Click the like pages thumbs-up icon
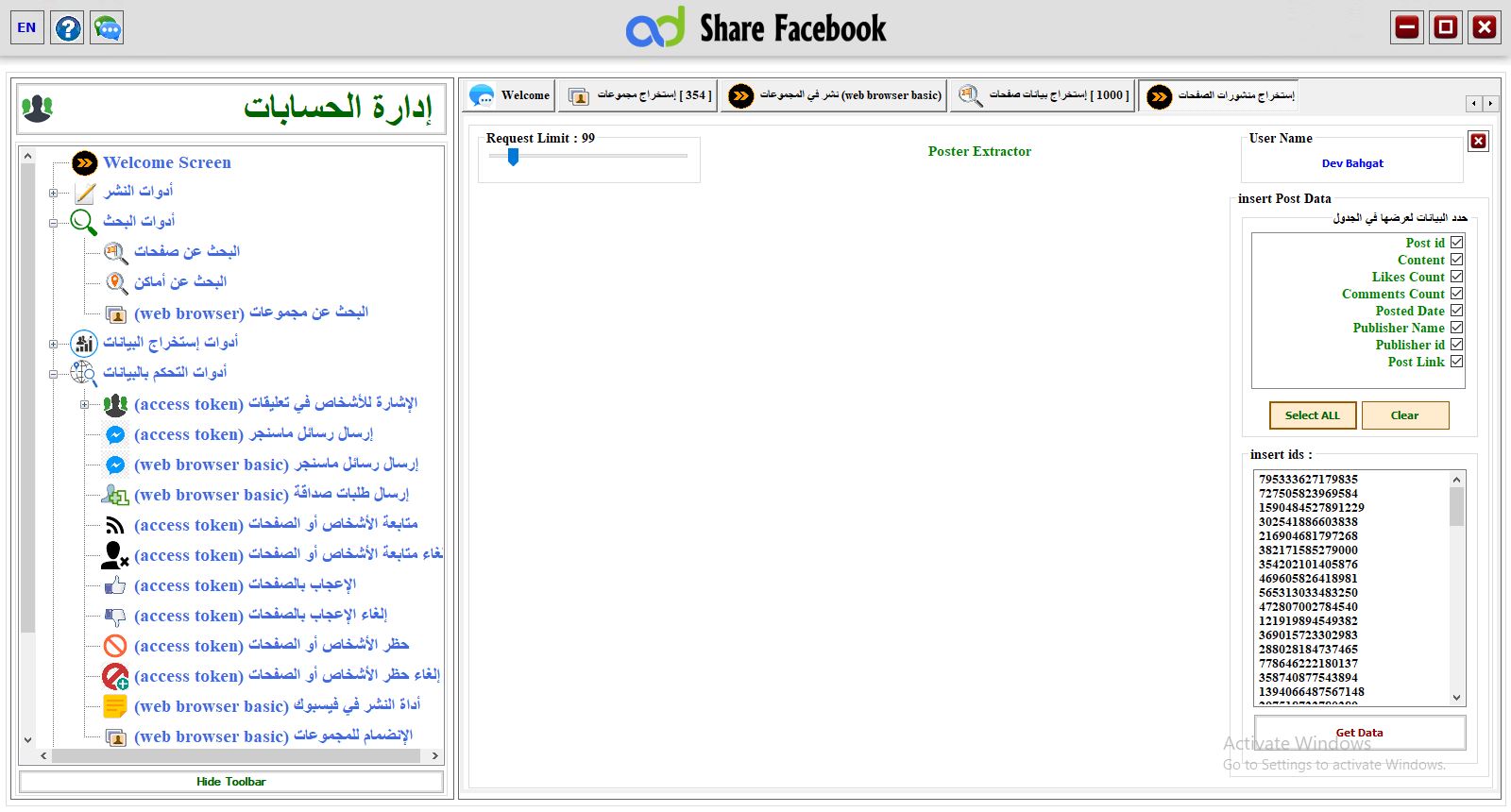The height and width of the screenshot is (812, 1511). [x=115, y=585]
